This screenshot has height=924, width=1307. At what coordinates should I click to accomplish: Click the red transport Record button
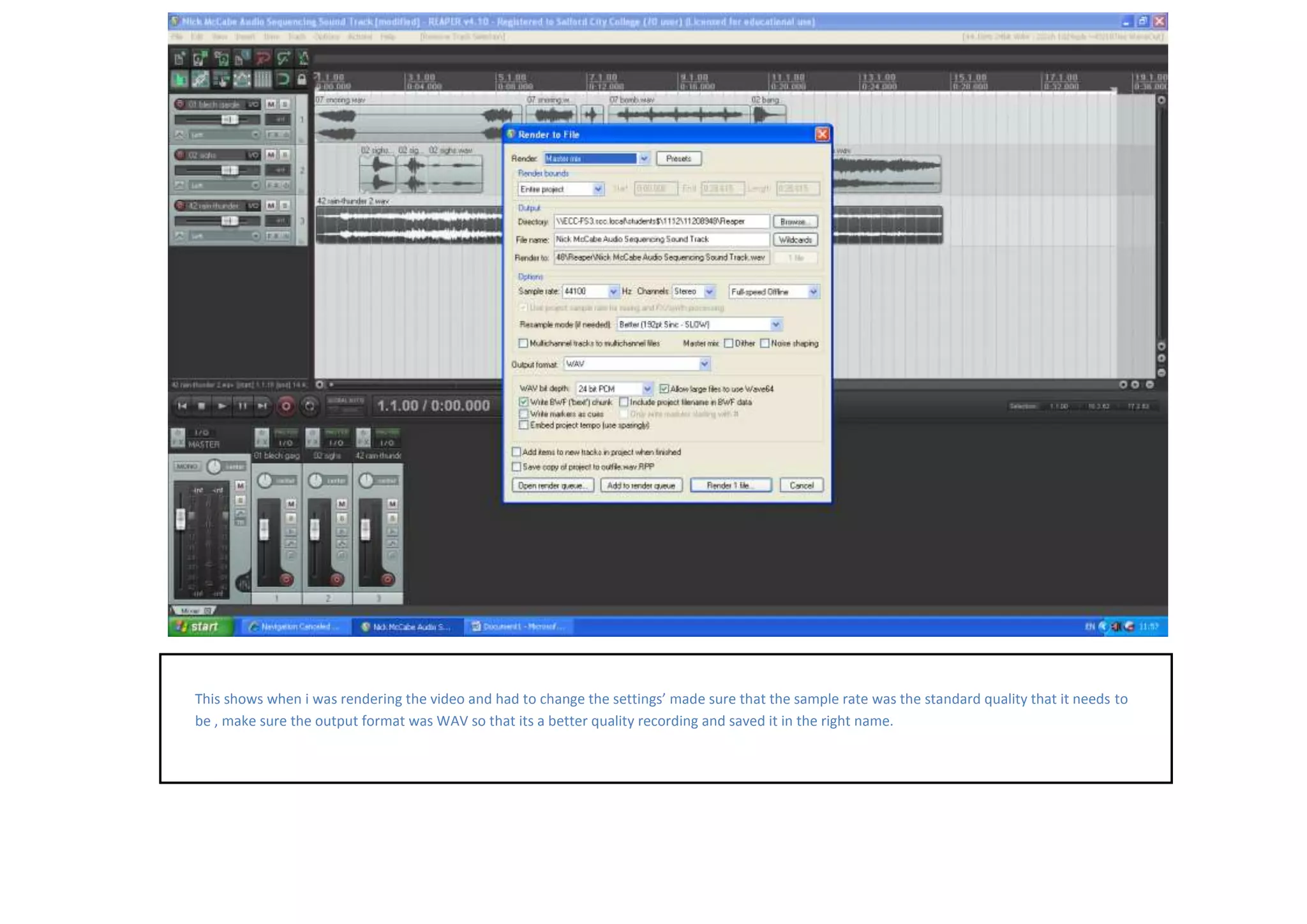(286, 406)
